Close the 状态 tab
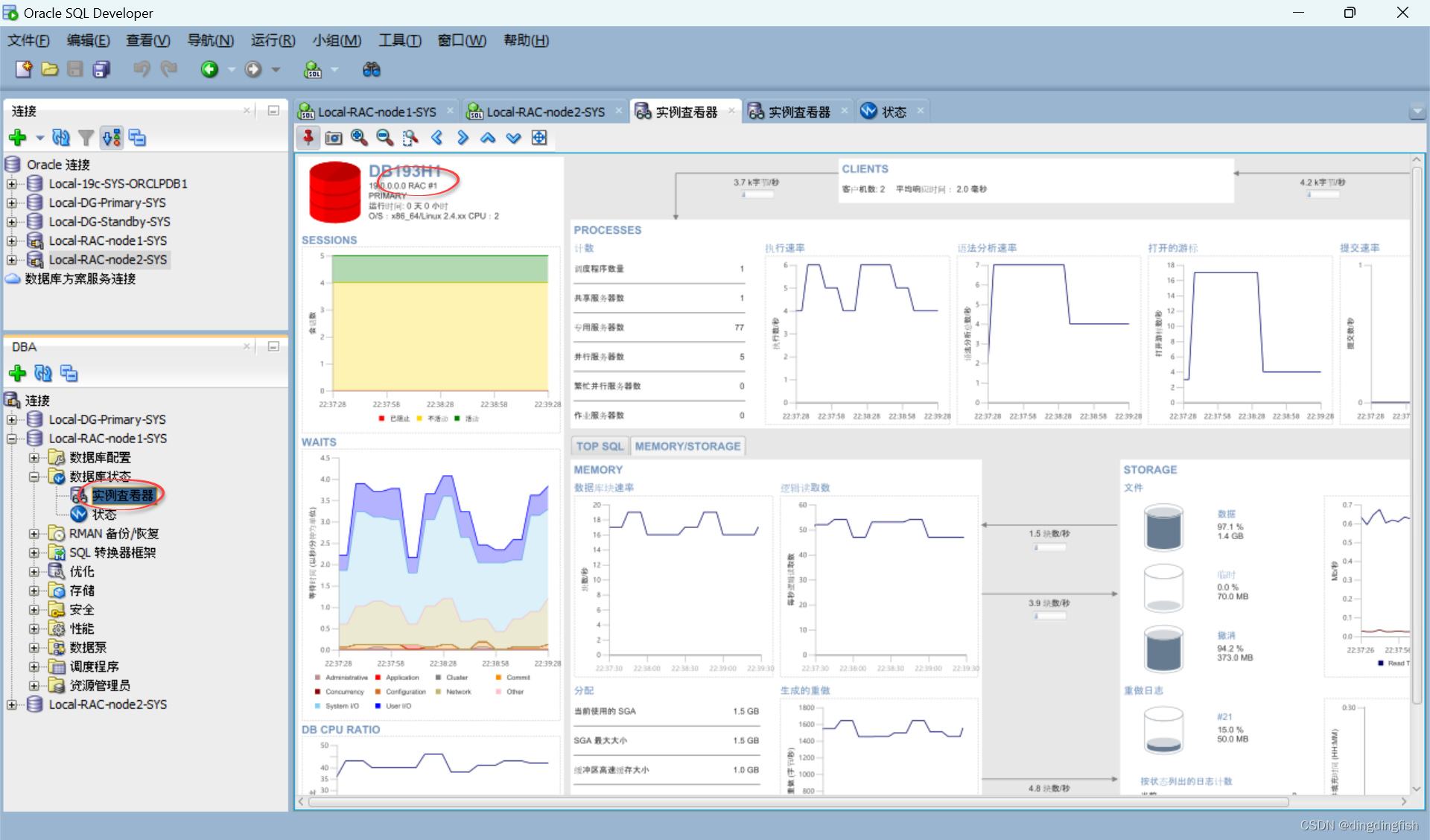 coord(921,110)
